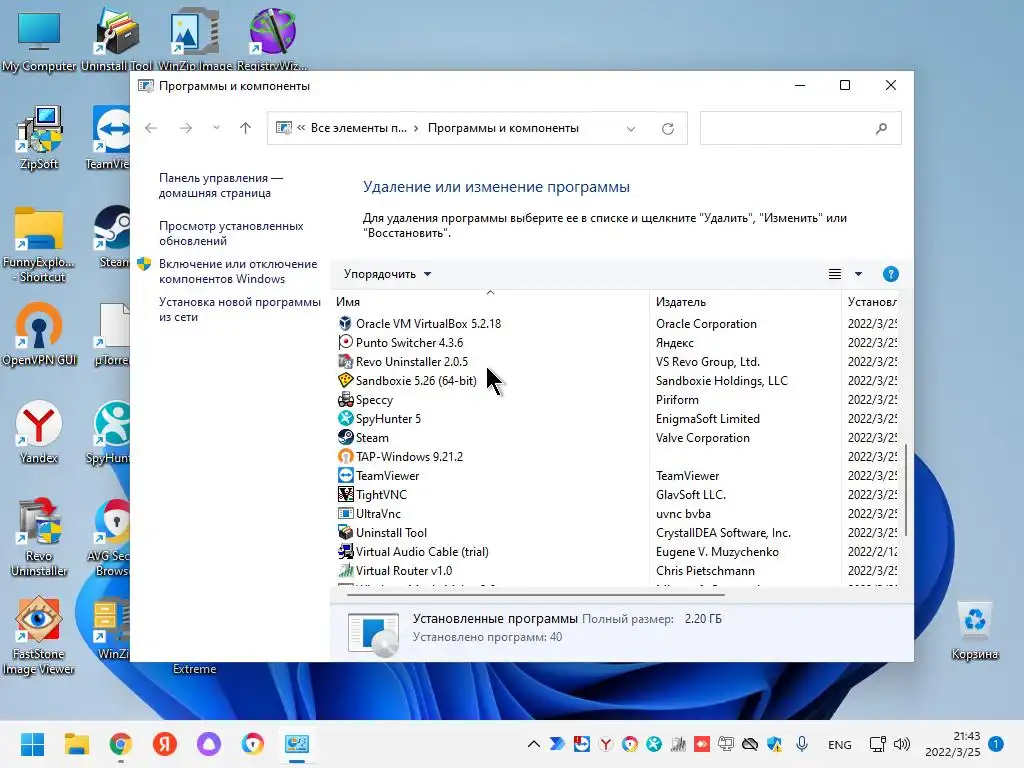Open Просмотр установленных обновлений link
The image size is (1024, 768).
tap(231, 233)
